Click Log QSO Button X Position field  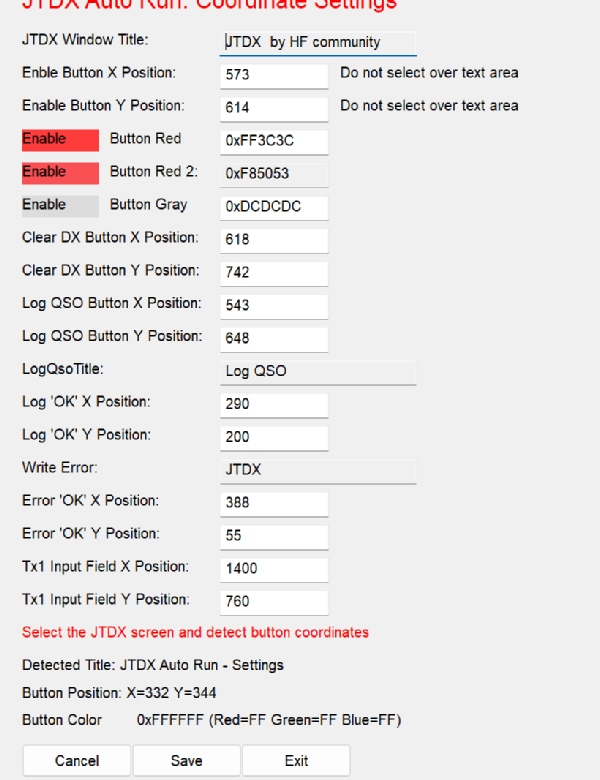click(x=274, y=305)
